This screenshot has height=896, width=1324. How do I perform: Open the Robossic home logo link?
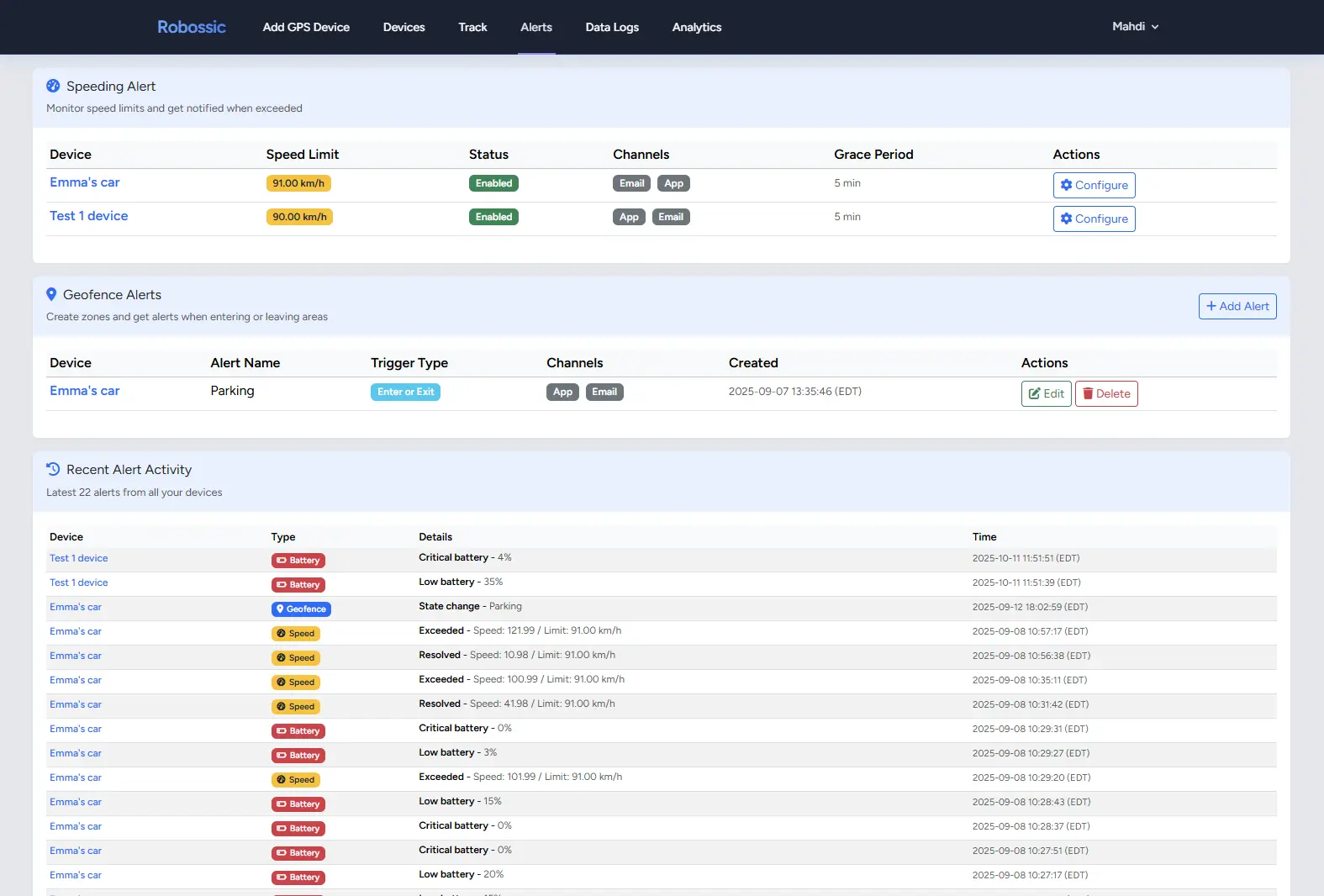coord(192,27)
